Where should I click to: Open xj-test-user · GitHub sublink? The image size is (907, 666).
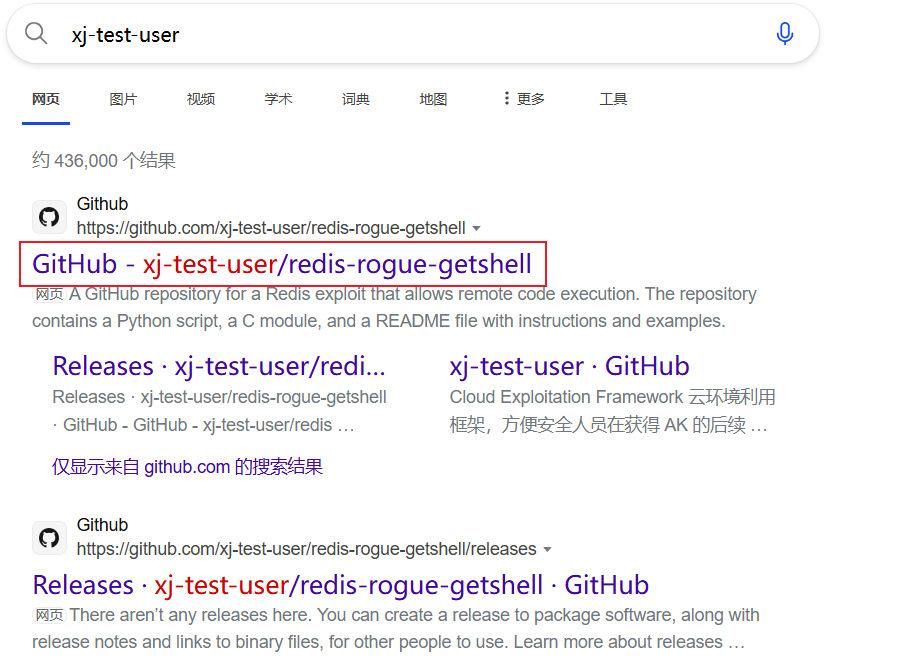coord(569,366)
